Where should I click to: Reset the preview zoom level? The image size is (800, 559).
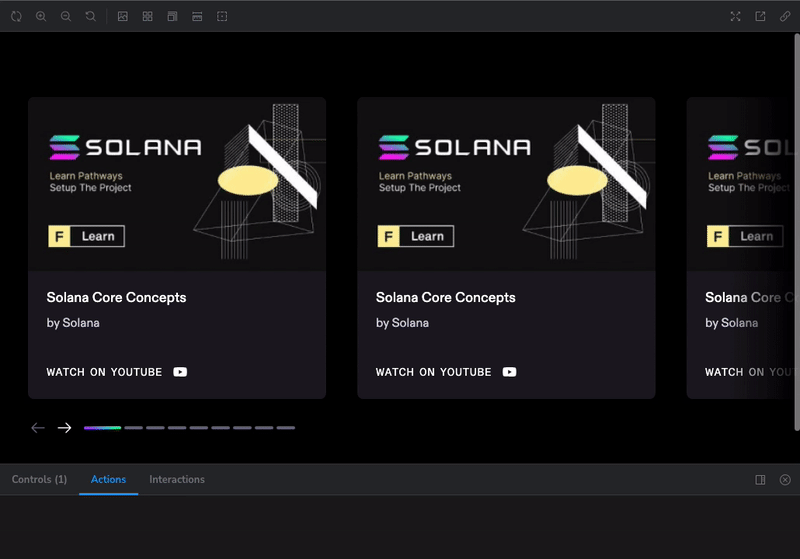[91, 16]
